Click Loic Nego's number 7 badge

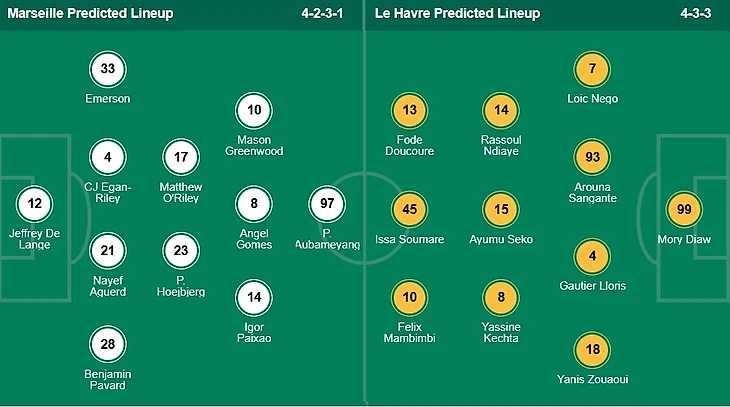coord(593,69)
